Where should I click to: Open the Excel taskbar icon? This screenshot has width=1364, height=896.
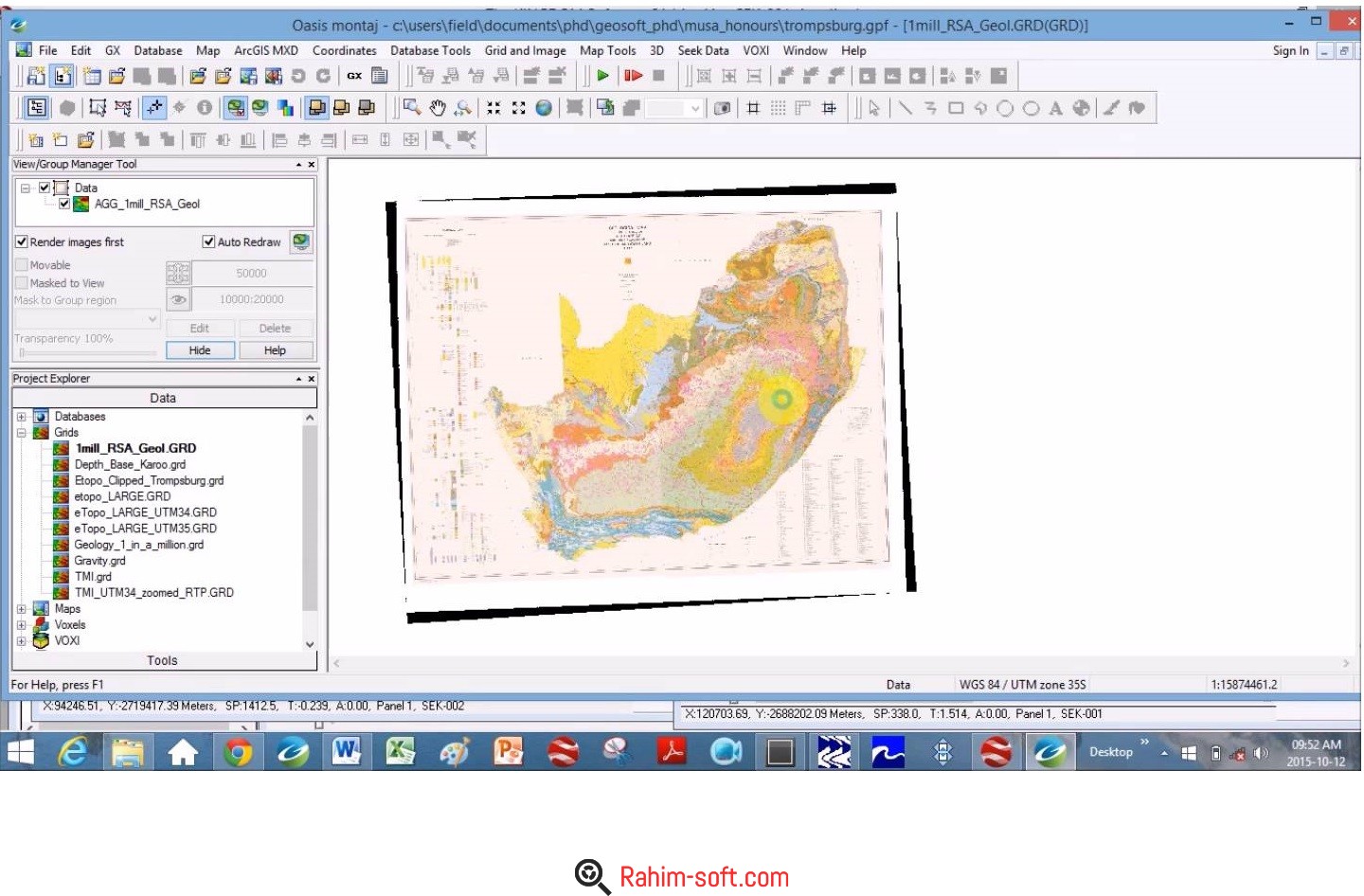[401, 752]
